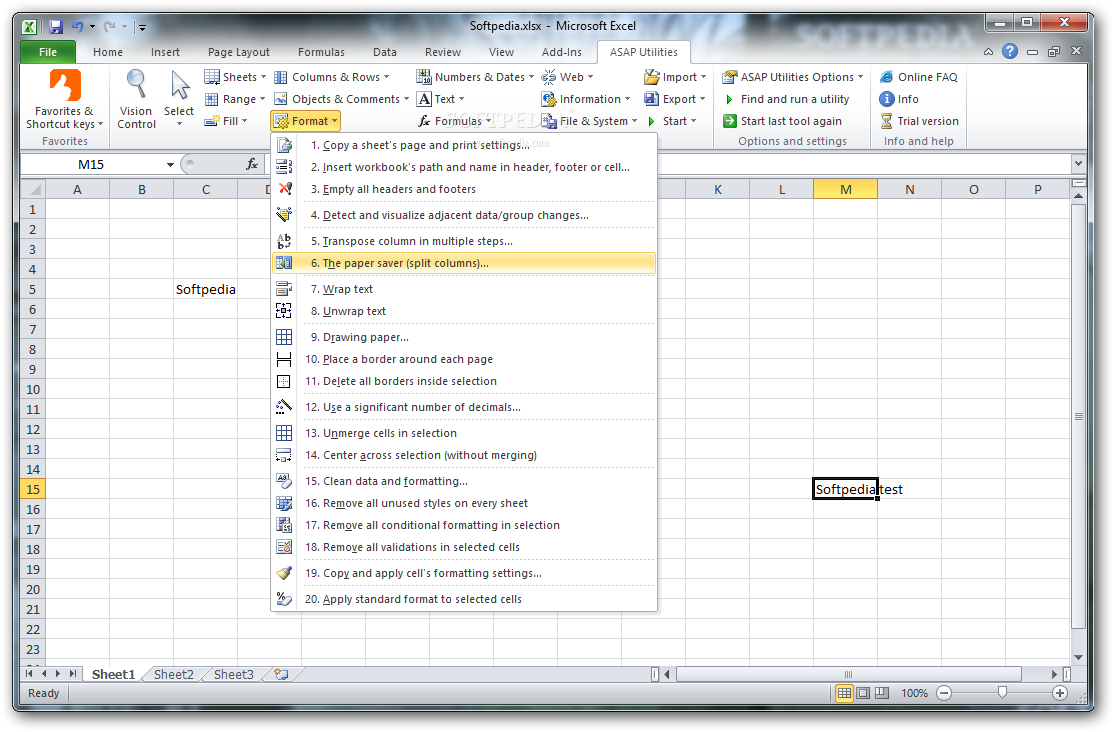
Task: Click the Unwrap text icon in menu
Action: tap(283, 311)
